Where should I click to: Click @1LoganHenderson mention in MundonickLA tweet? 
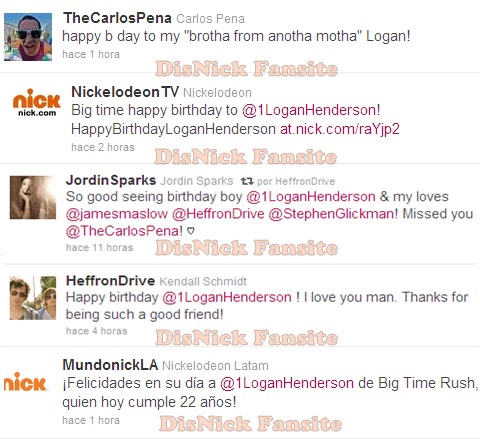[287, 383]
